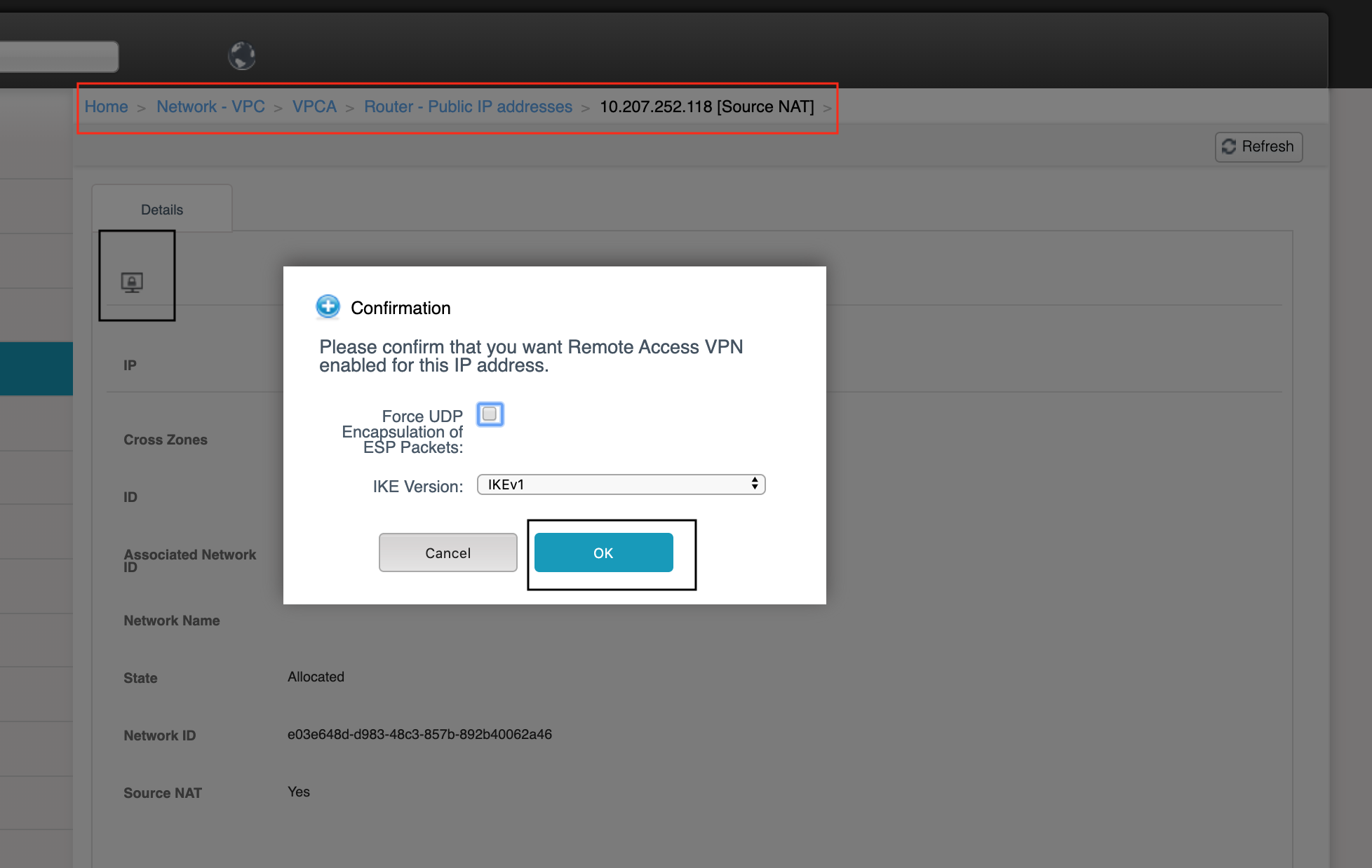Image resolution: width=1372 pixels, height=868 pixels.
Task: Open the IKE Version dropdown
Action: click(621, 484)
